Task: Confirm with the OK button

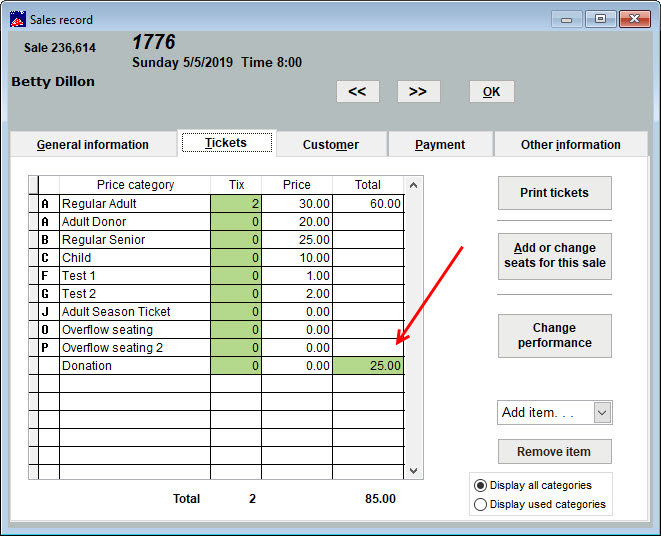Action: (x=492, y=92)
